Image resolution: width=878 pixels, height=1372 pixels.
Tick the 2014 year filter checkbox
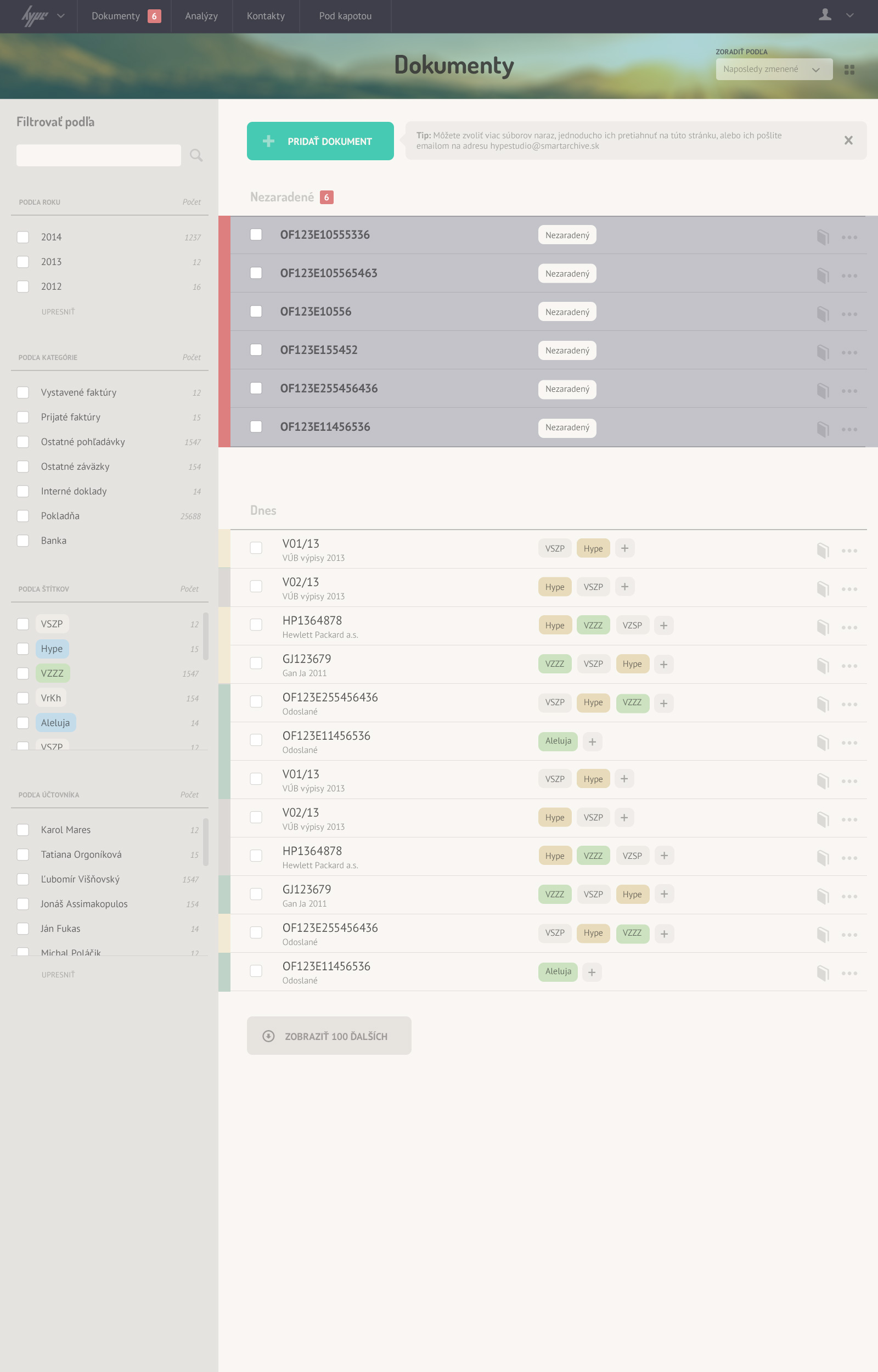point(23,237)
